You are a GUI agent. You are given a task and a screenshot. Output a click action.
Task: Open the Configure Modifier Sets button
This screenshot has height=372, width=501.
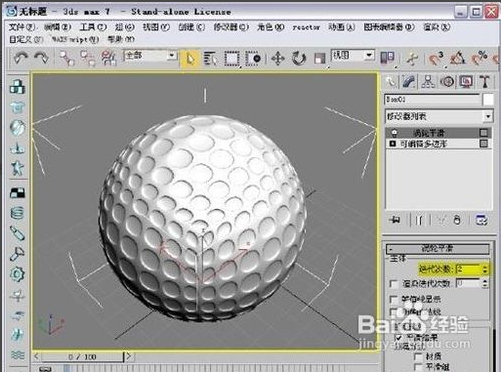click(x=481, y=220)
